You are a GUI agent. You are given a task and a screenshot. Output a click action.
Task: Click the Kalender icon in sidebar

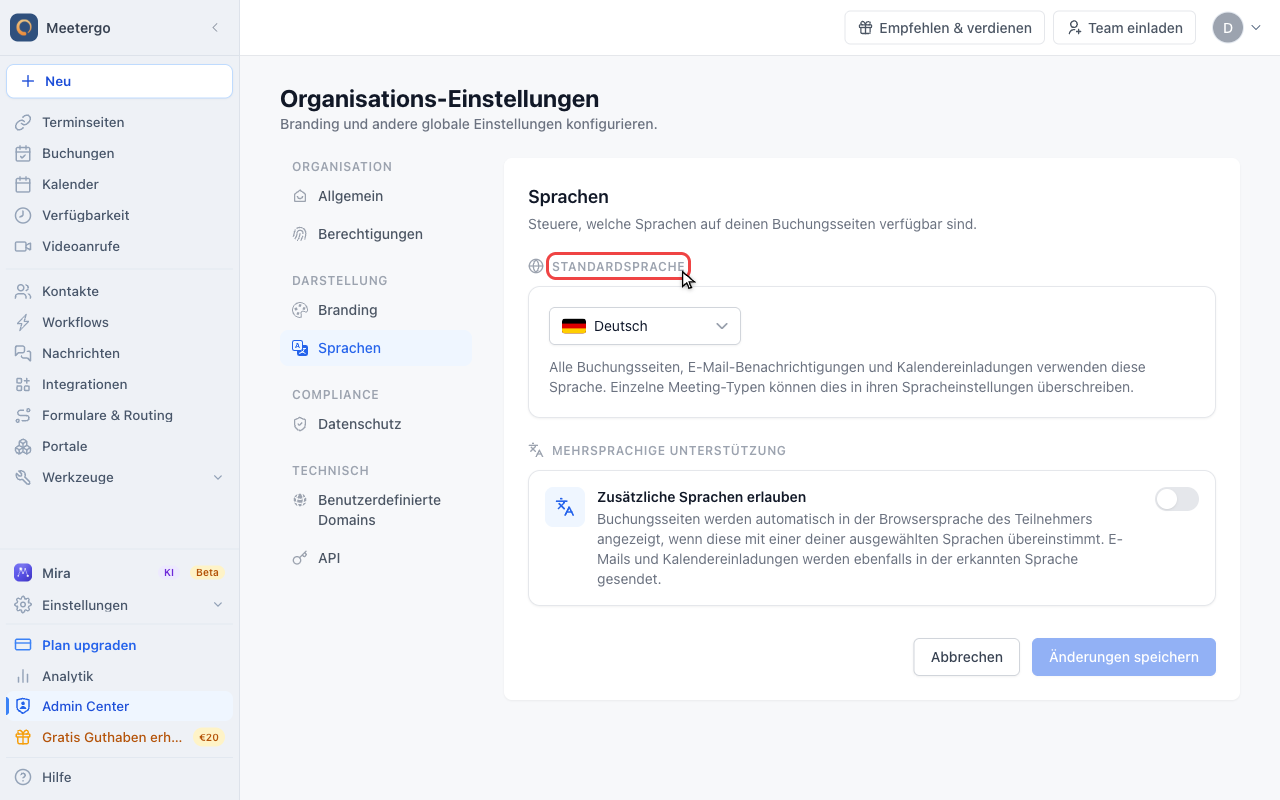23,184
